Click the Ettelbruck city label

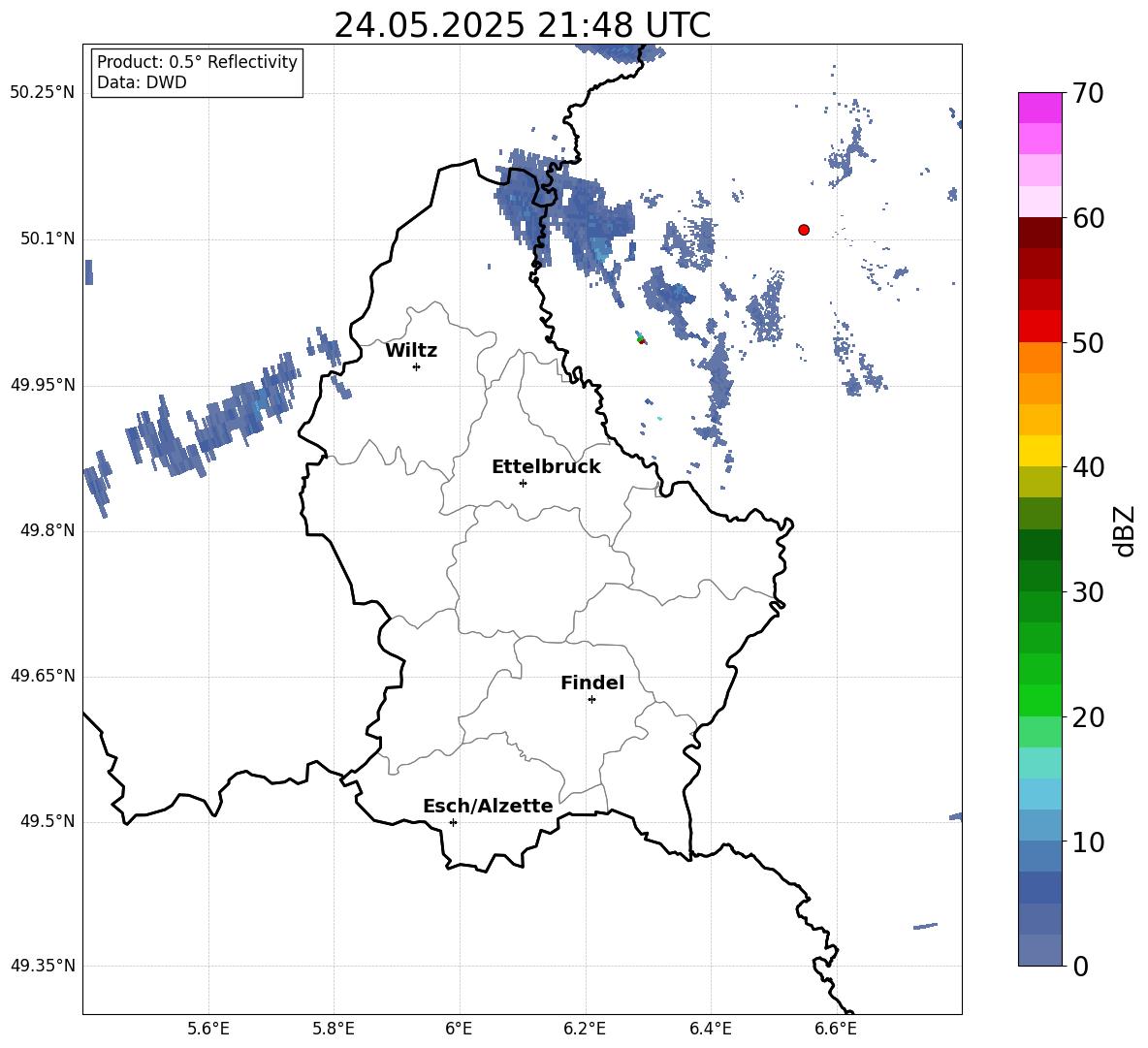[546, 467]
